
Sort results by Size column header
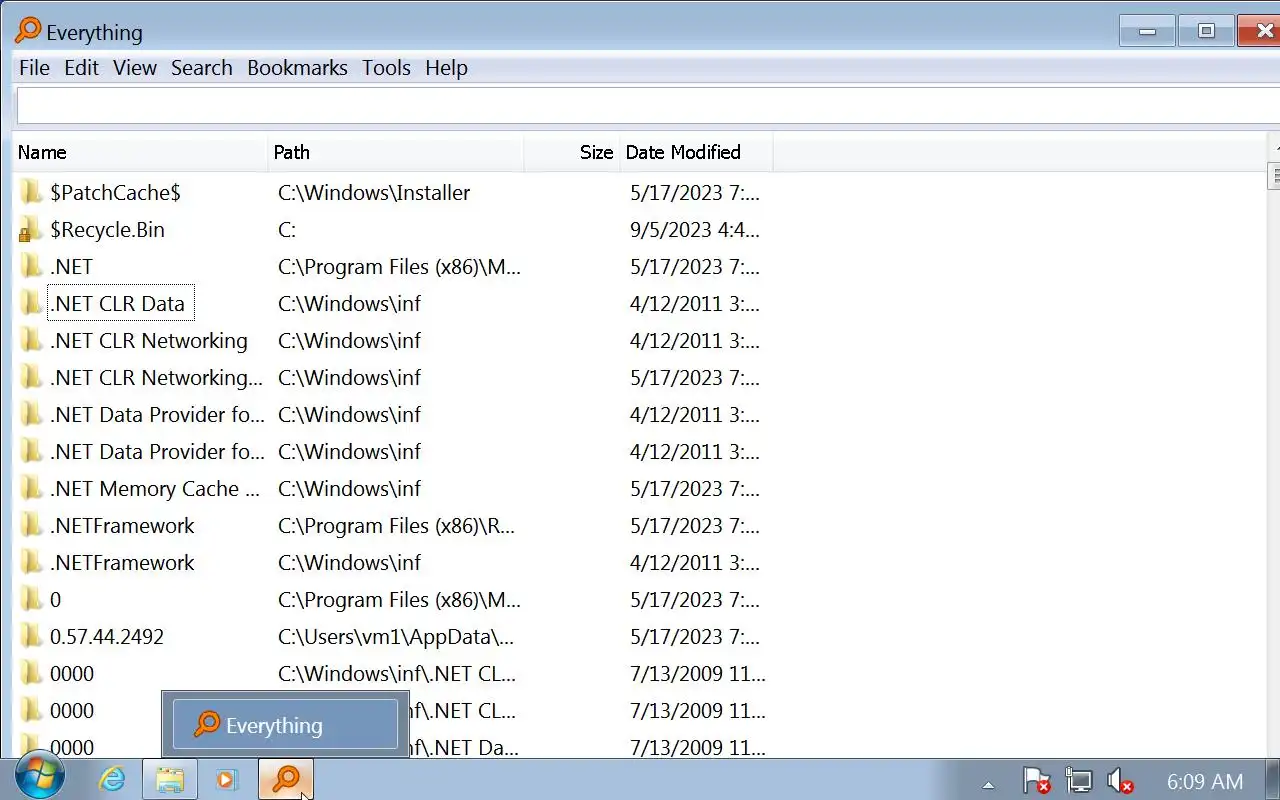point(571,152)
